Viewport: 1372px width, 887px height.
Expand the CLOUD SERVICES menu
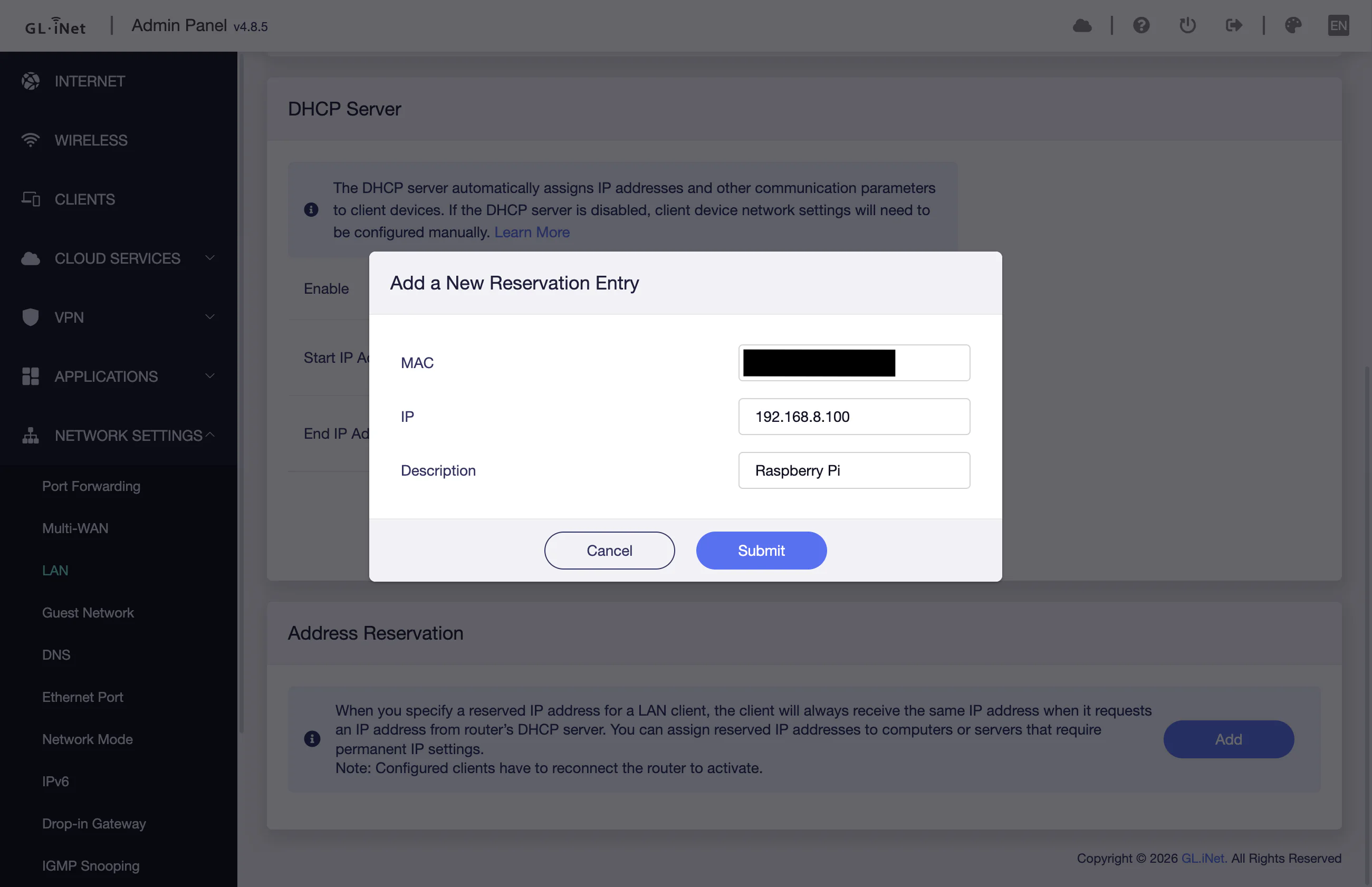pos(119,258)
